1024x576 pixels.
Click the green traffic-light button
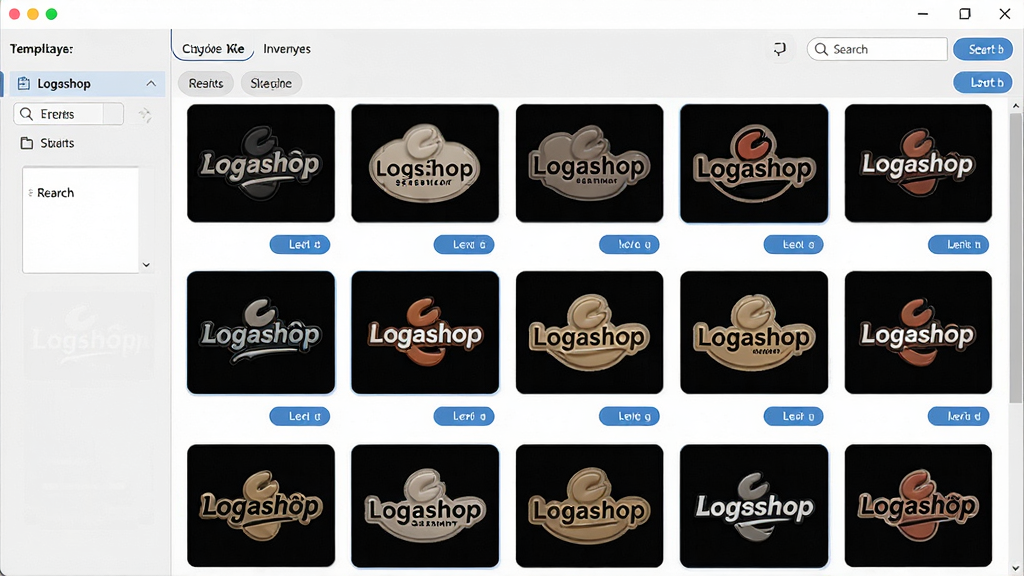(x=52, y=14)
